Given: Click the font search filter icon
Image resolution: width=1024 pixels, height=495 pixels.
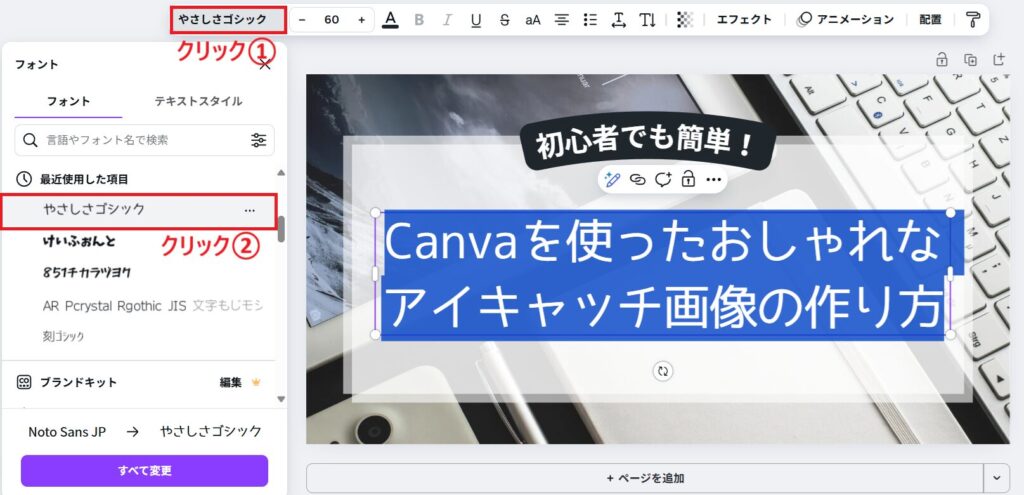Looking at the screenshot, I should pos(259,140).
